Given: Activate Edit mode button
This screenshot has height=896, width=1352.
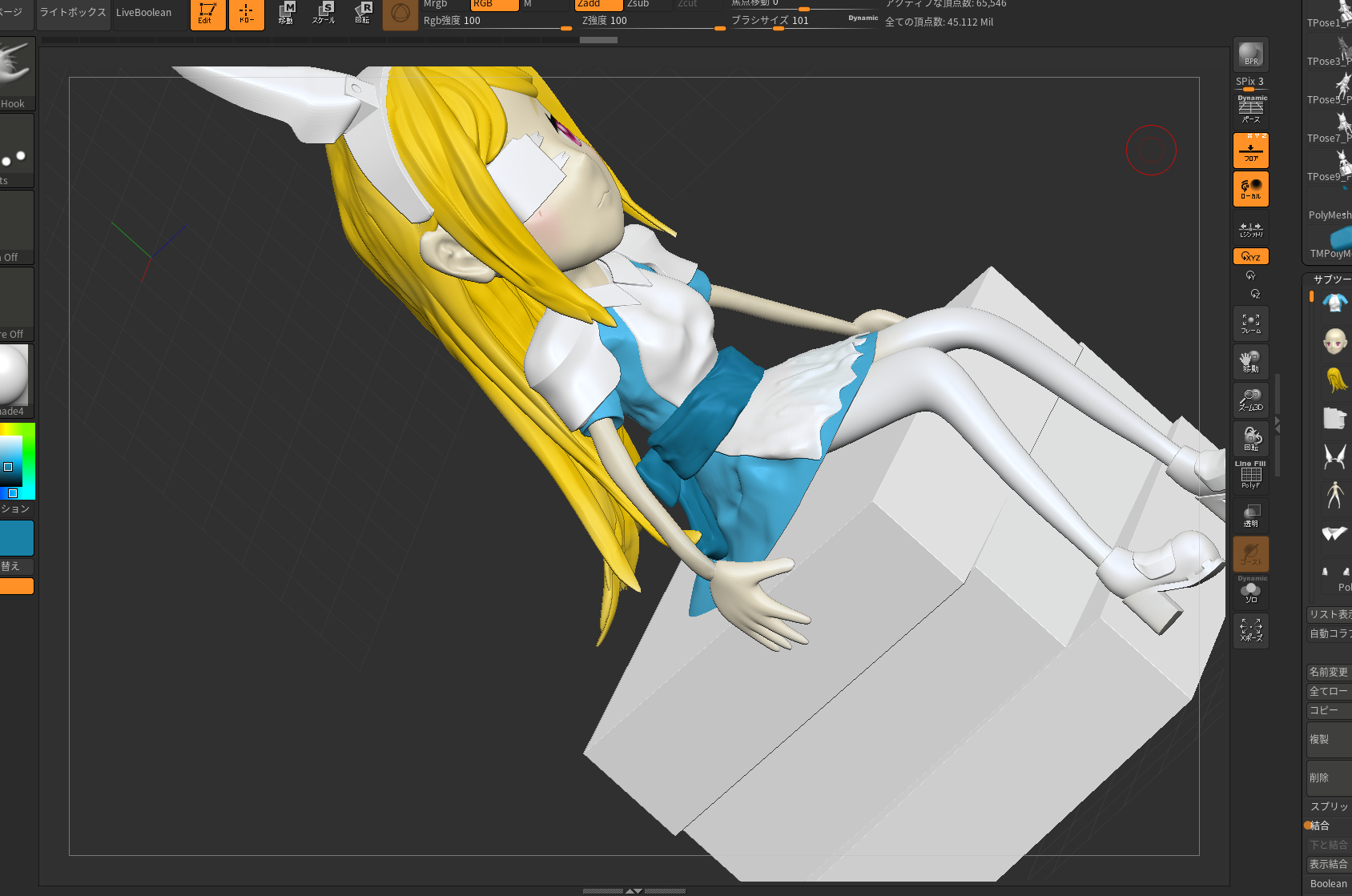Looking at the screenshot, I should point(207,14).
